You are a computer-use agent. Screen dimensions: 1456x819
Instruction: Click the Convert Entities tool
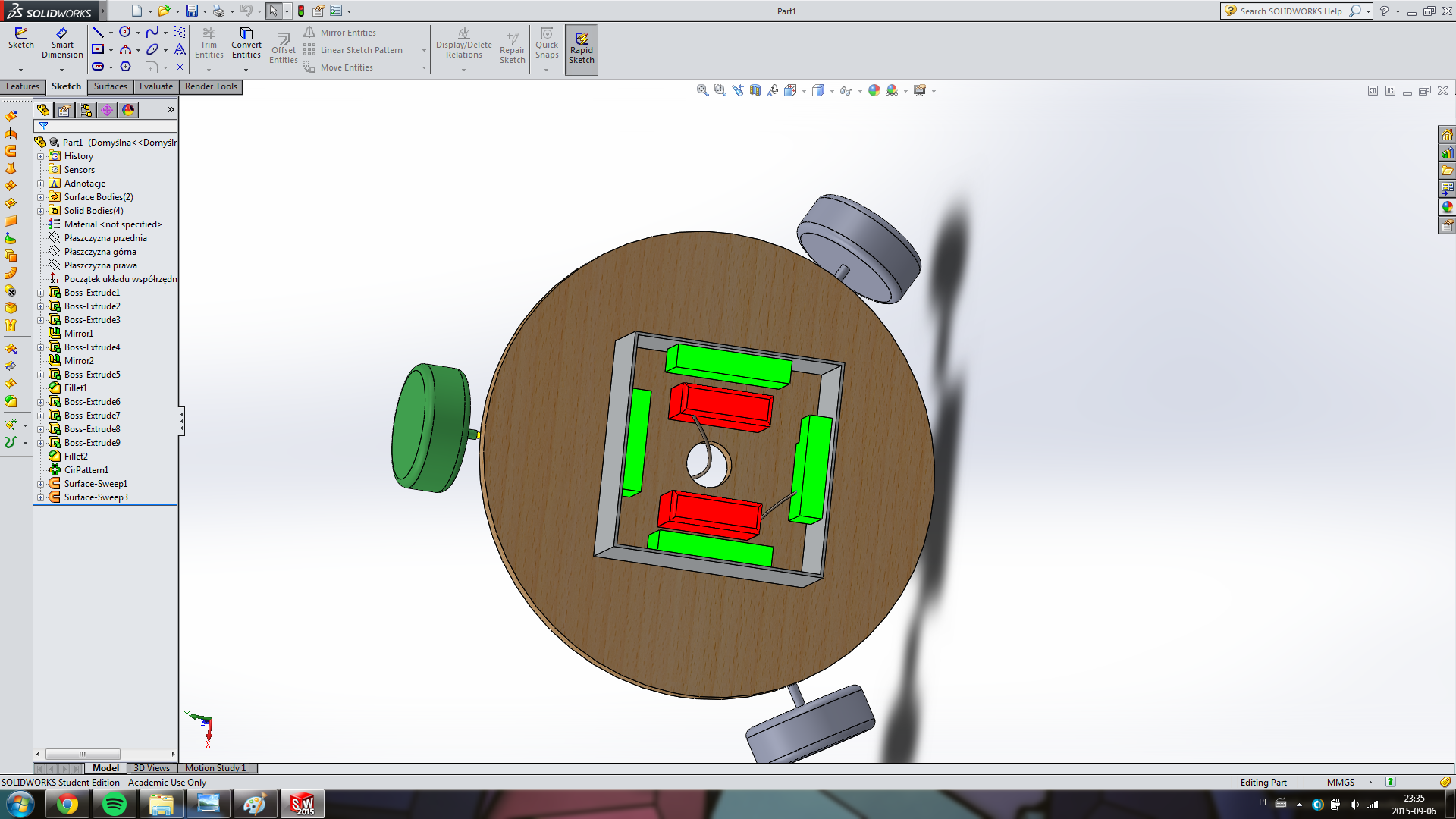pos(246,43)
